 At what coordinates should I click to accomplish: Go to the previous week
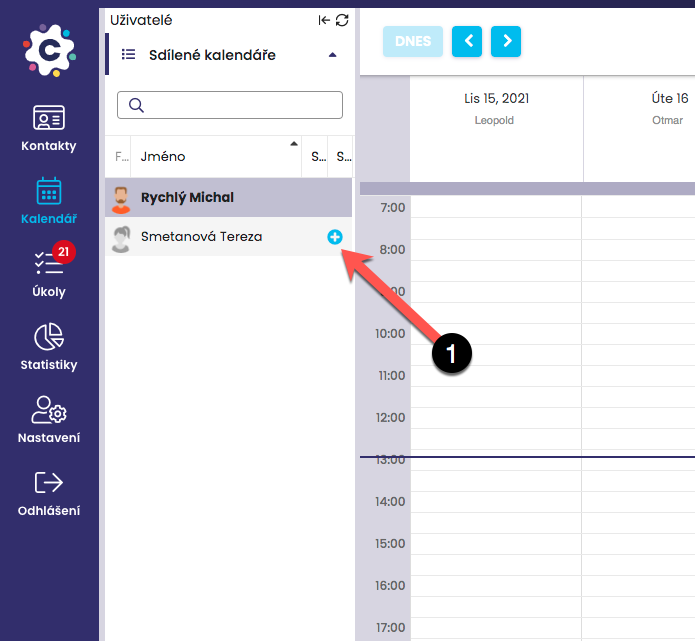pyautogui.click(x=467, y=41)
